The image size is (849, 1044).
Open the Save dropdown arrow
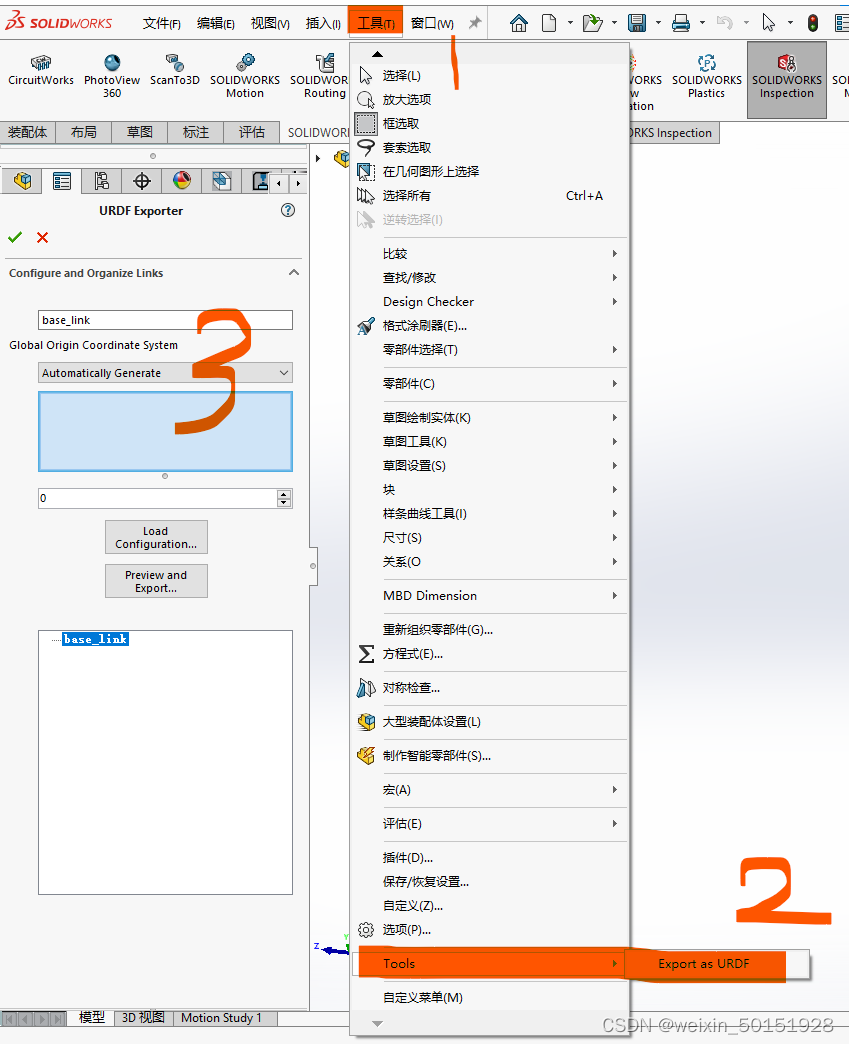659,23
